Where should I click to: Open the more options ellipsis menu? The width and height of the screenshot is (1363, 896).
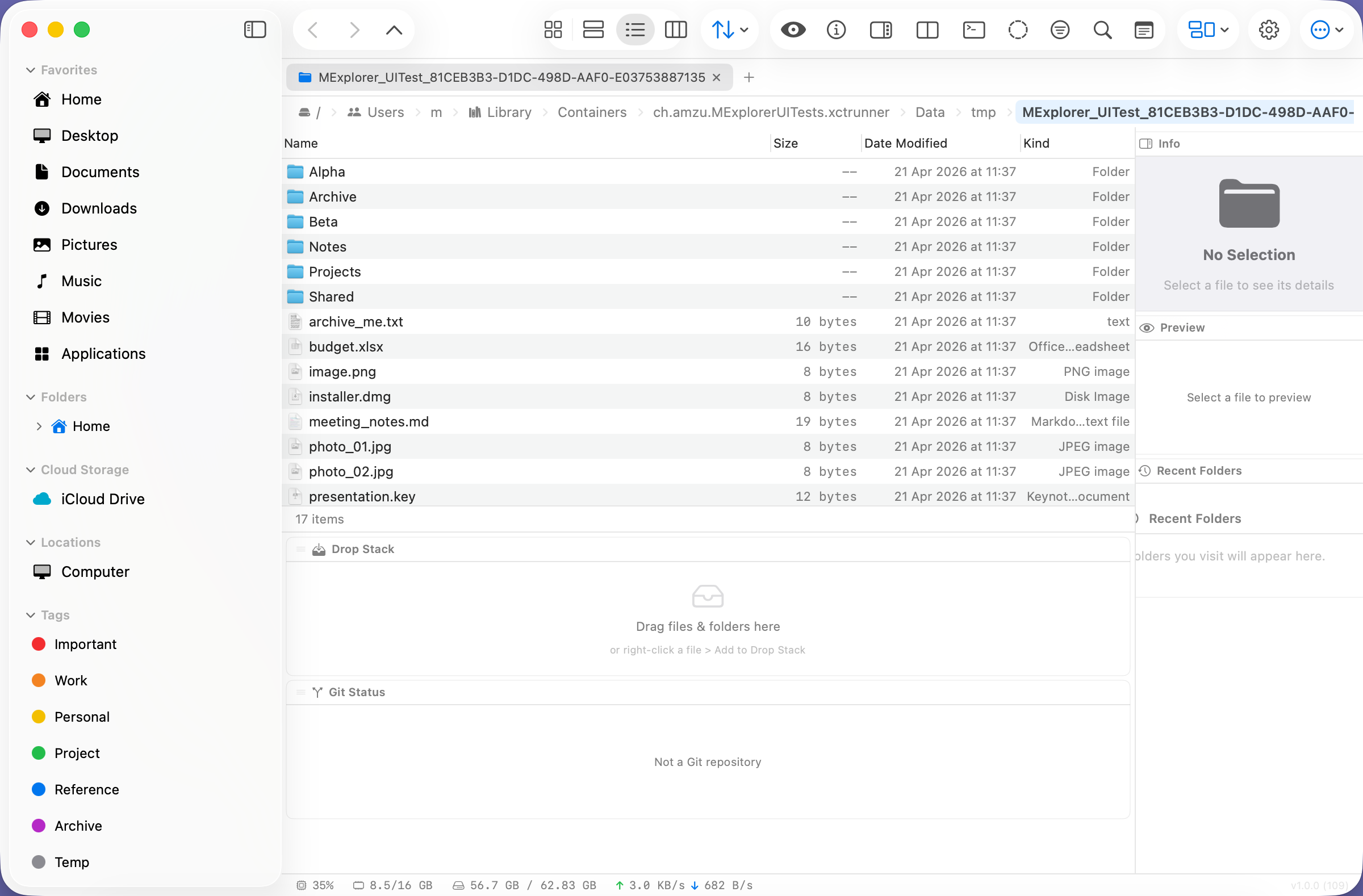coord(1327,29)
